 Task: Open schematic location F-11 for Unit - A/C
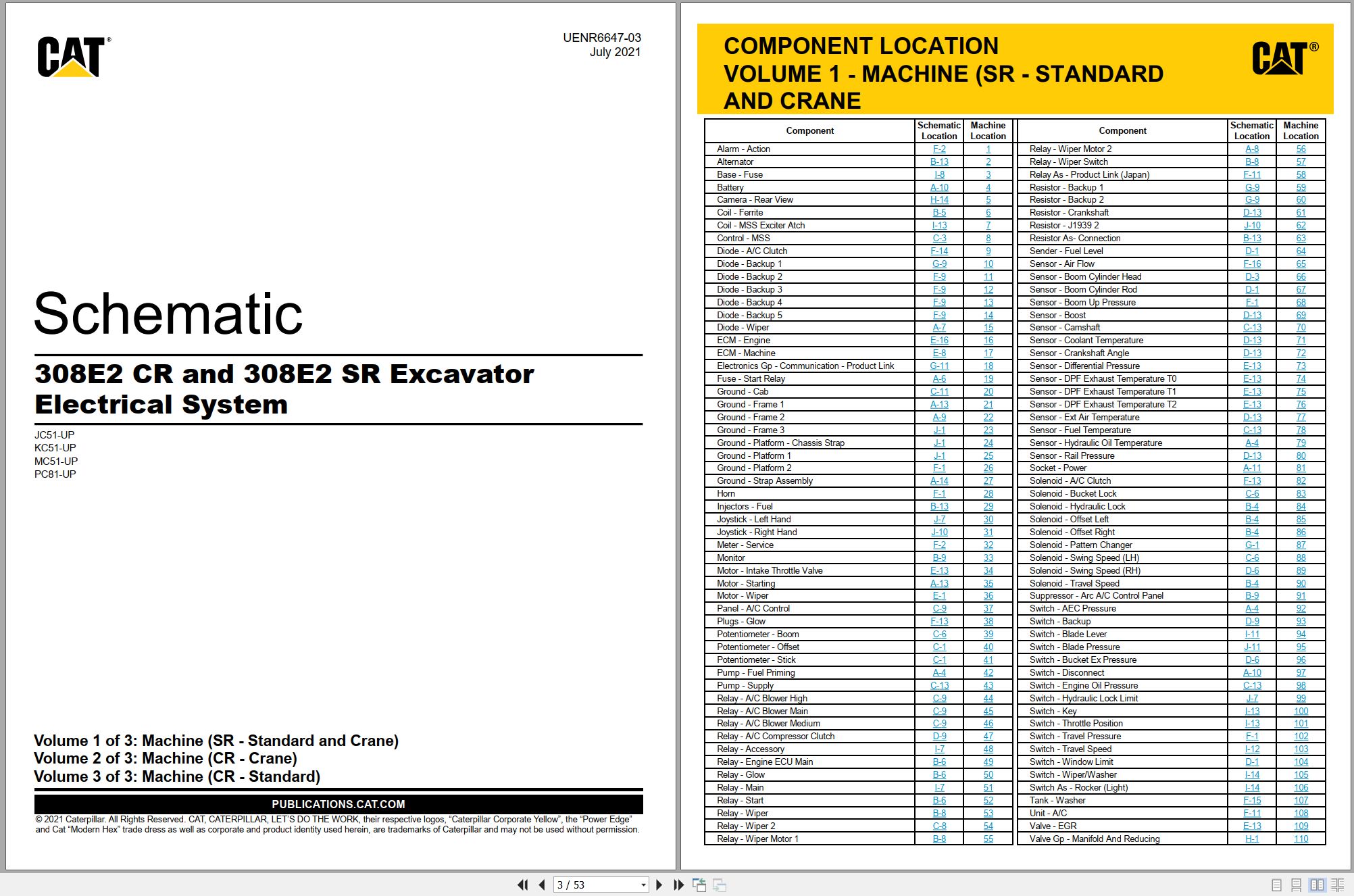pos(1252,813)
